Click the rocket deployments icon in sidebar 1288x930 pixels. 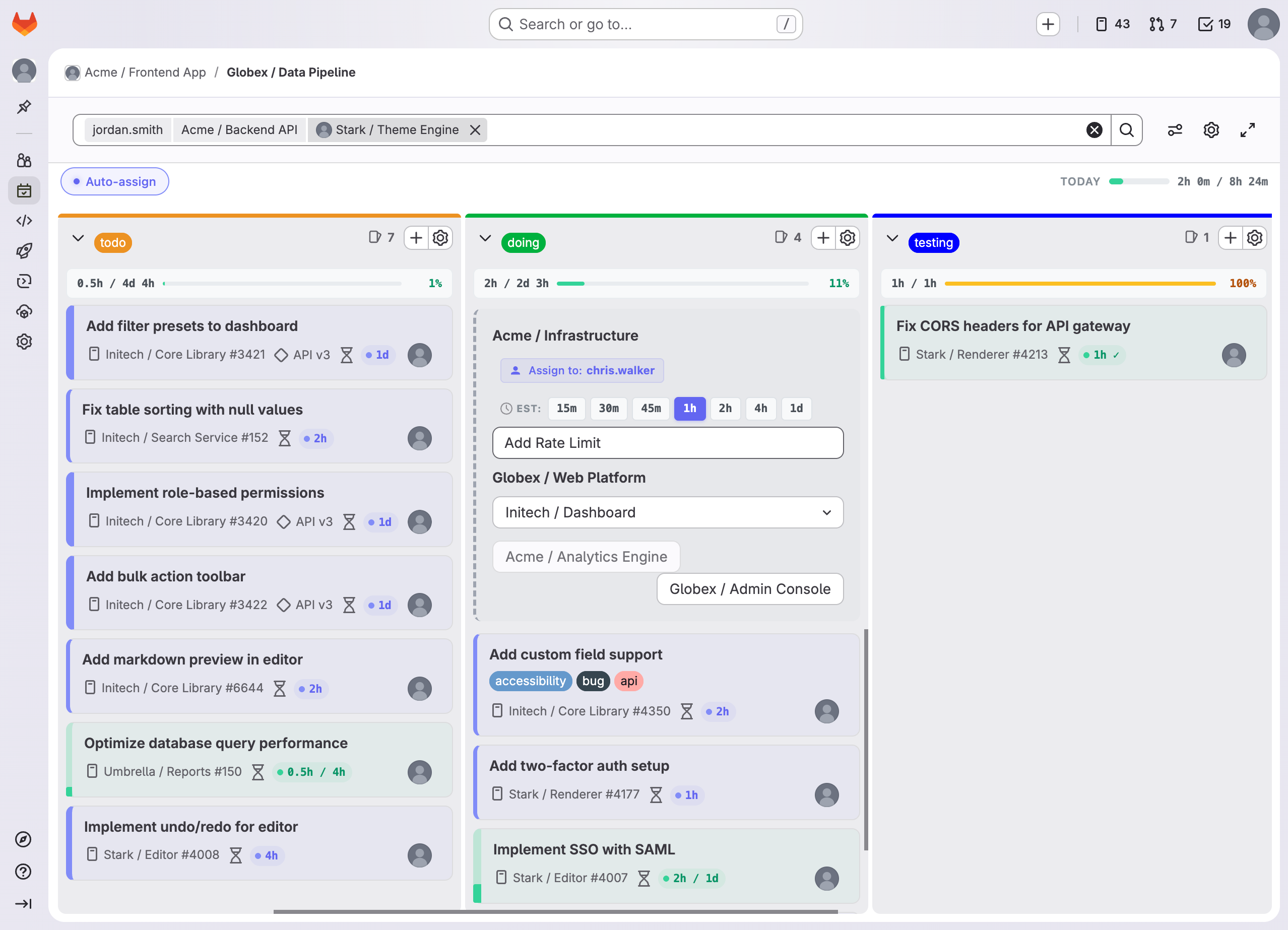(x=24, y=251)
